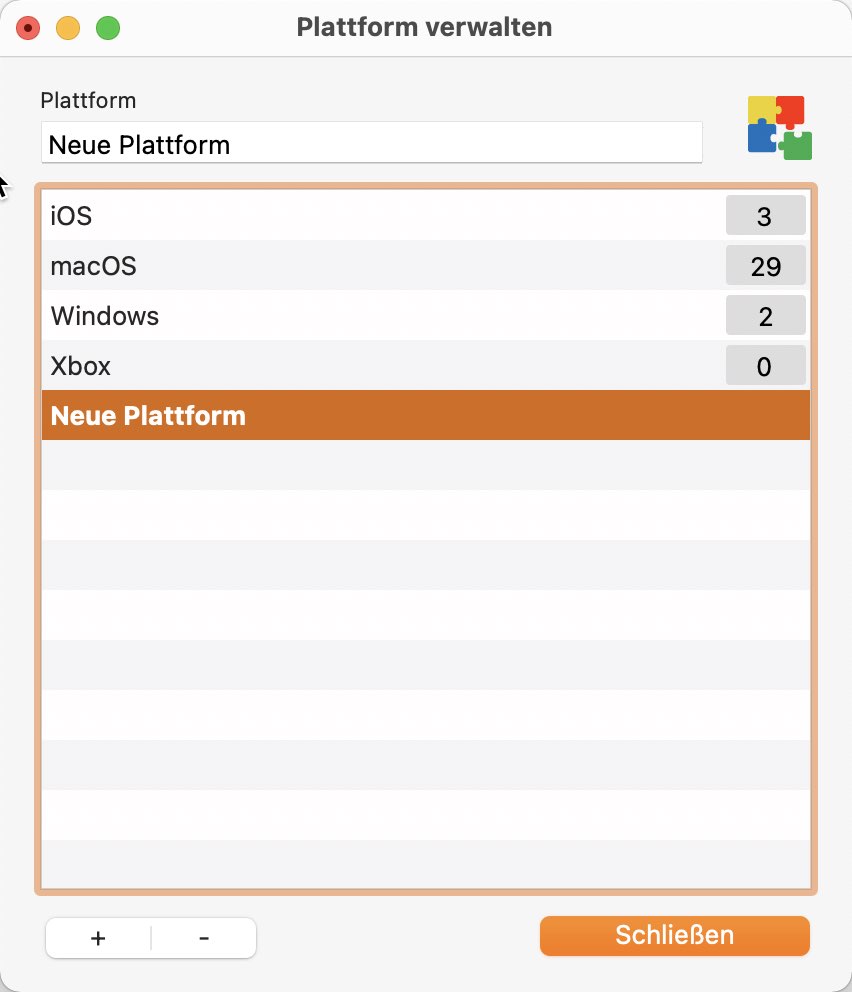The height and width of the screenshot is (992, 852).
Task: Add a new platform with plus button
Action: click(x=98, y=938)
